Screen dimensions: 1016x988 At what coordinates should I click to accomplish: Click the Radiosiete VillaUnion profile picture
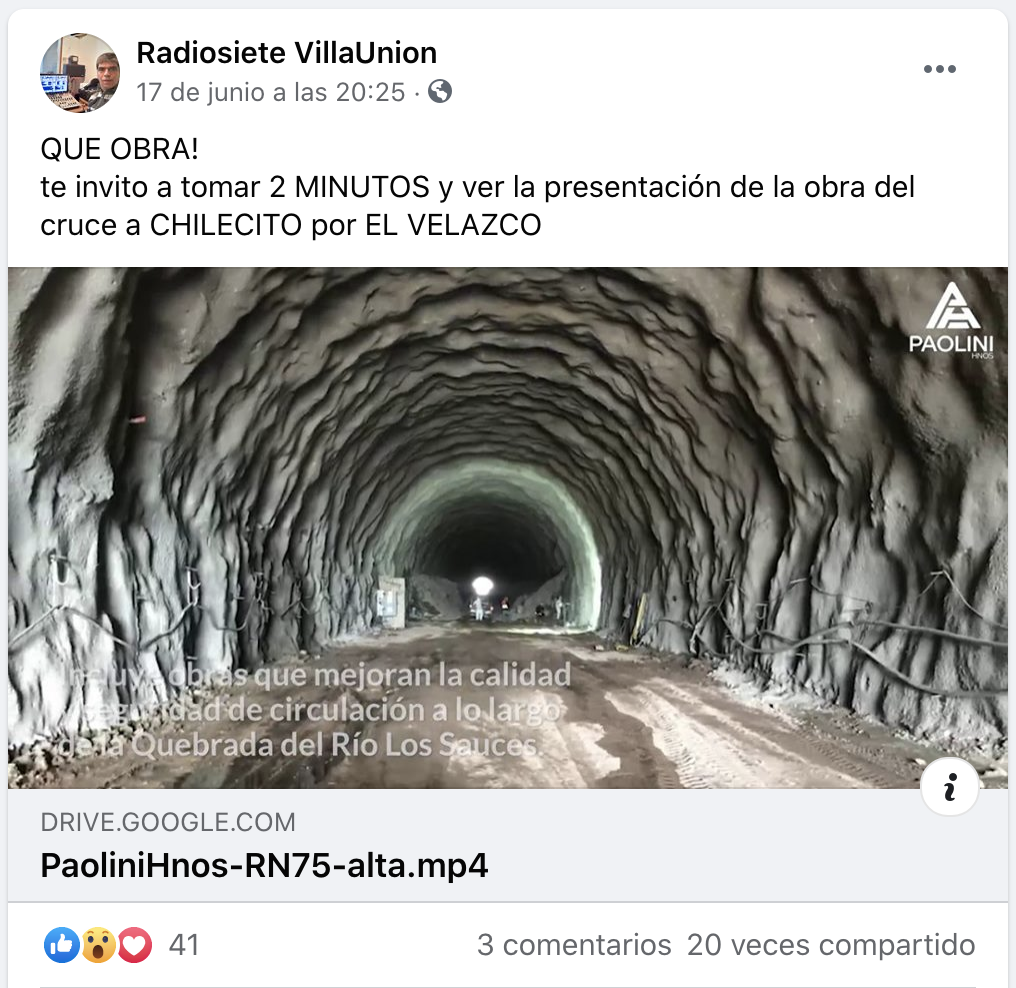(80, 73)
